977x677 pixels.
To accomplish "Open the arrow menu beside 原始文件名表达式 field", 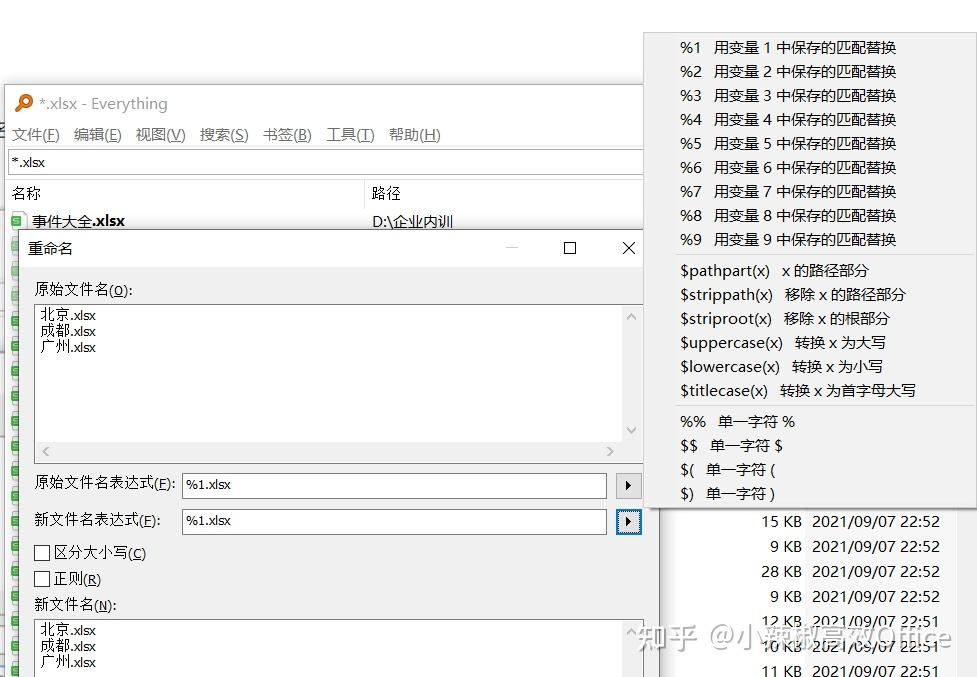I will pyautogui.click(x=628, y=485).
